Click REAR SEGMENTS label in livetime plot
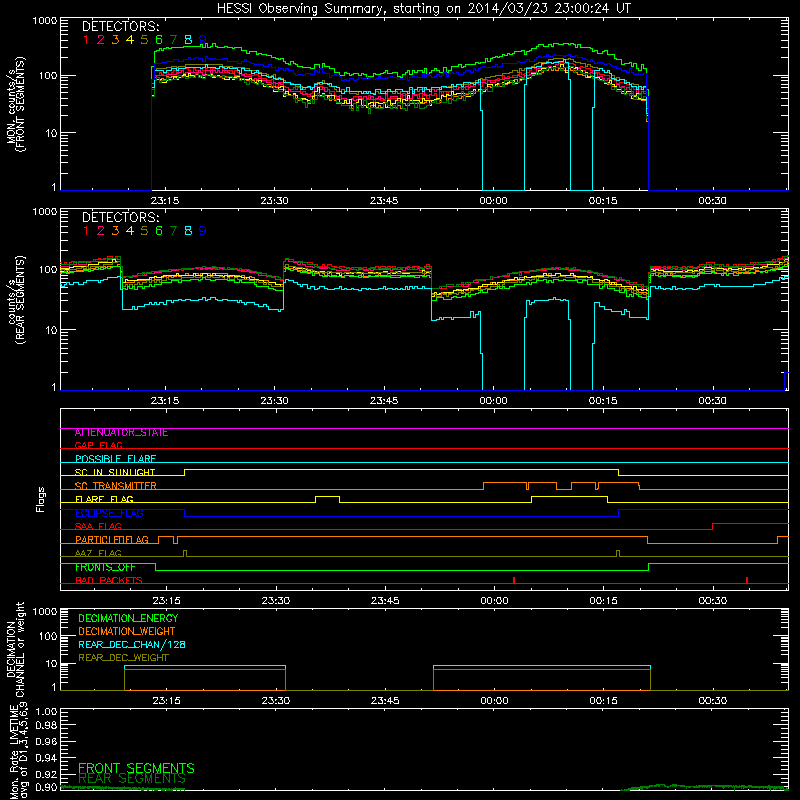 coord(132,779)
